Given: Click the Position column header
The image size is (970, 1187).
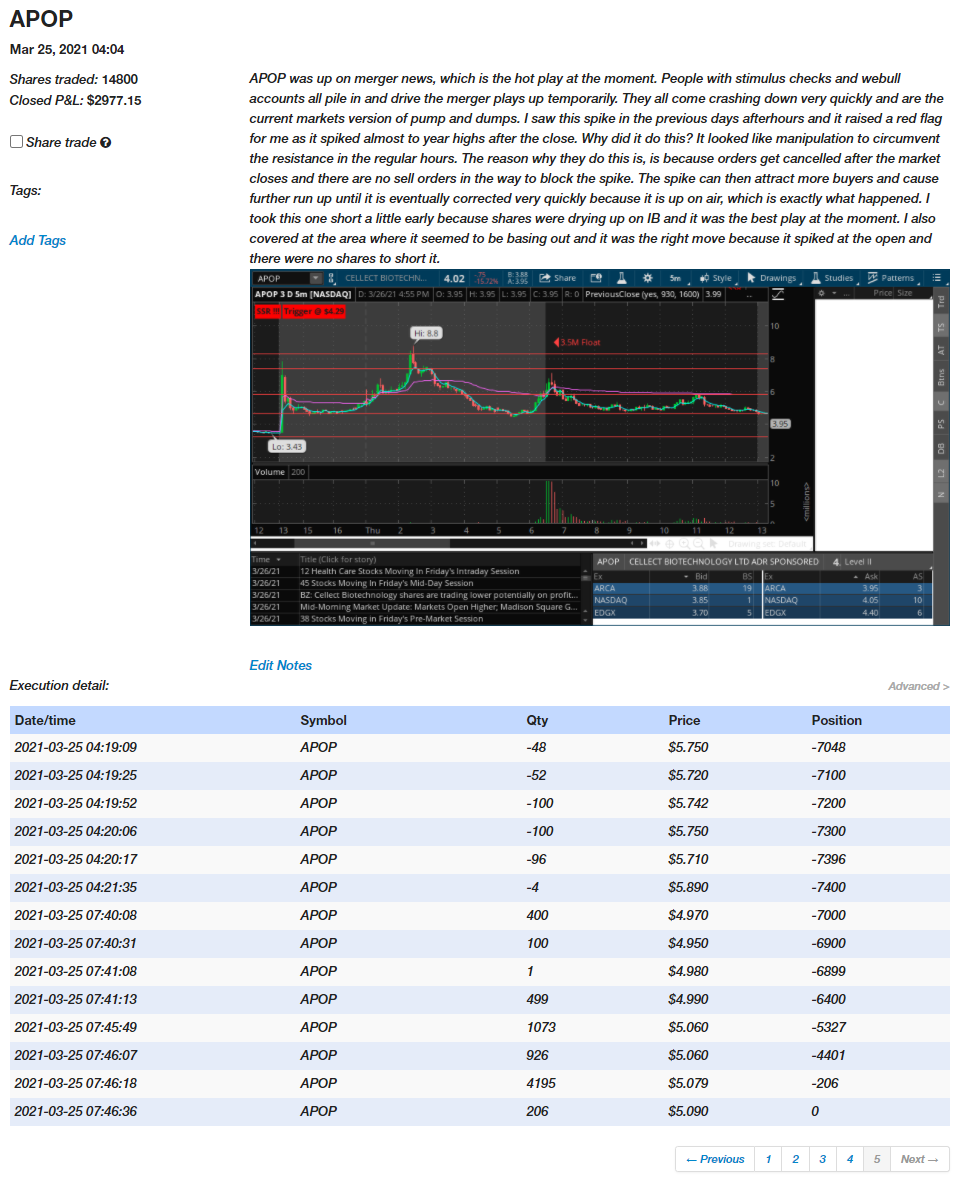Looking at the screenshot, I should (837, 721).
